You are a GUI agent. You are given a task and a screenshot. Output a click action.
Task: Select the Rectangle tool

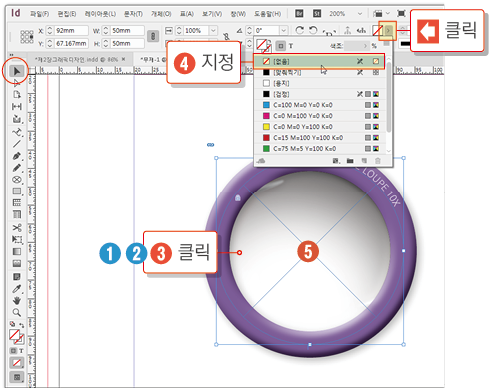pyautogui.click(x=16, y=191)
